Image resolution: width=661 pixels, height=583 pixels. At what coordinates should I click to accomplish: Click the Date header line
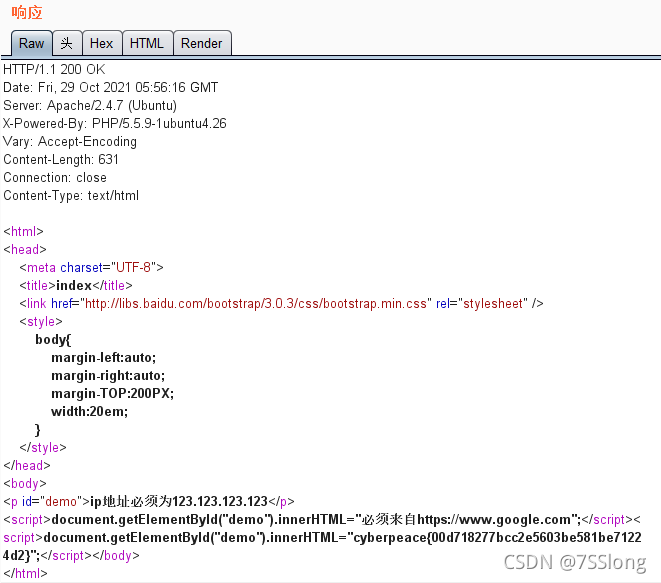click(110, 87)
